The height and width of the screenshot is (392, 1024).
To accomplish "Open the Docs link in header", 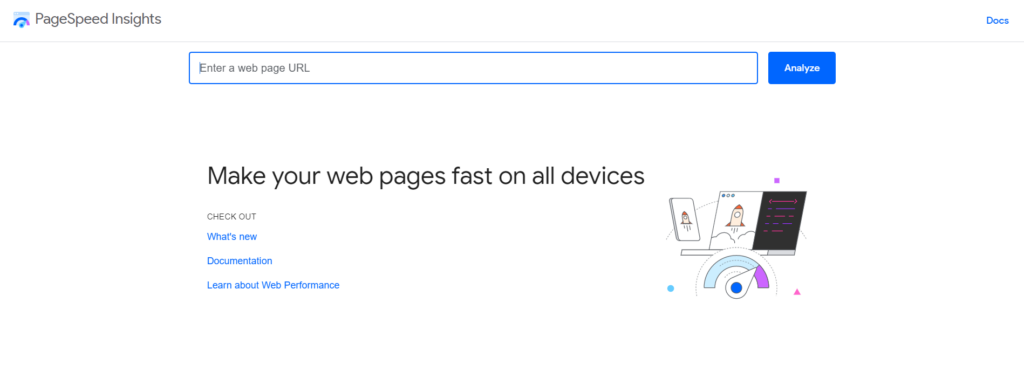I will tap(997, 20).
